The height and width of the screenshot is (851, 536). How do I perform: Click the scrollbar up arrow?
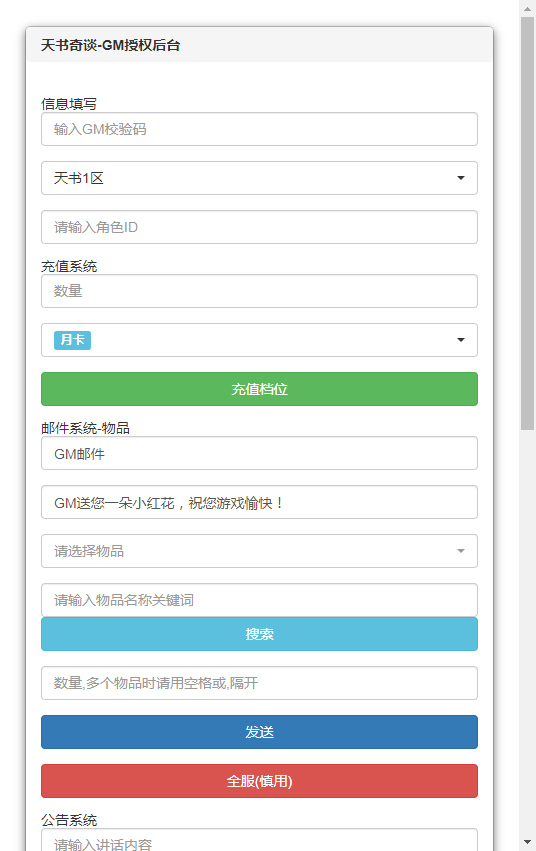(x=527, y=8)
